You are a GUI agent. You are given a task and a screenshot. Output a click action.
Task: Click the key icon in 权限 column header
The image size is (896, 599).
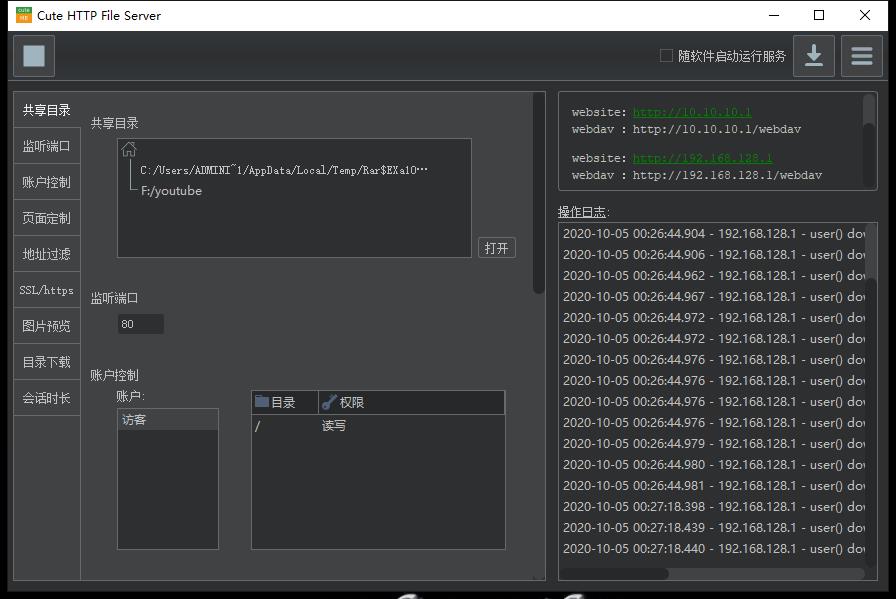(x=329, y=402)
